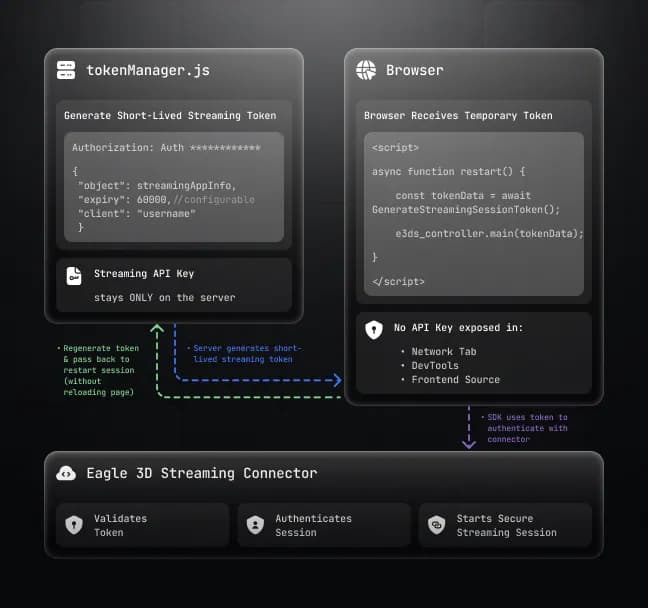This screenshot has height=608, width=648.
Task: Click the globe icon beside Browser
Action: pos(366,70)
